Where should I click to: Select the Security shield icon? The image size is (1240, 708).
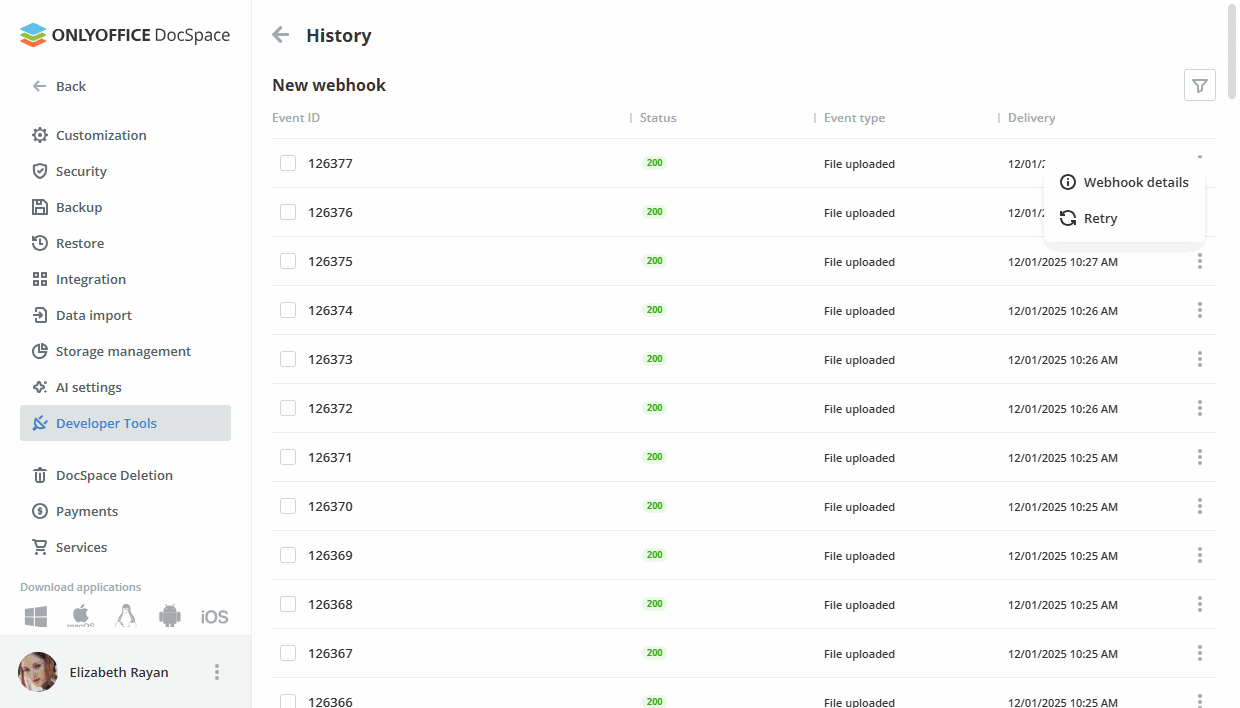tap(41, 171)
